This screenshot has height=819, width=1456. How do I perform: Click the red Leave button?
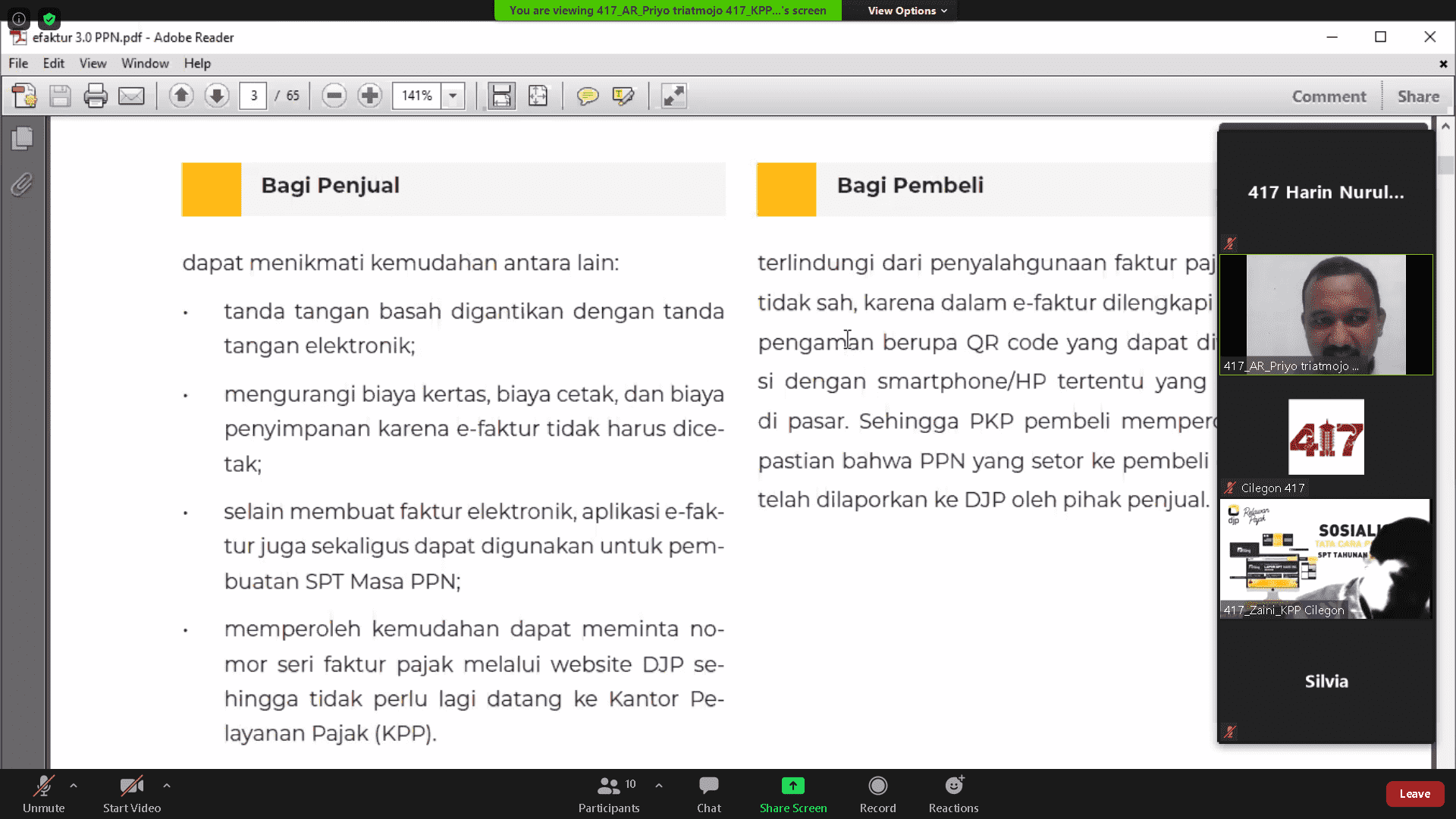(1414, 793)
